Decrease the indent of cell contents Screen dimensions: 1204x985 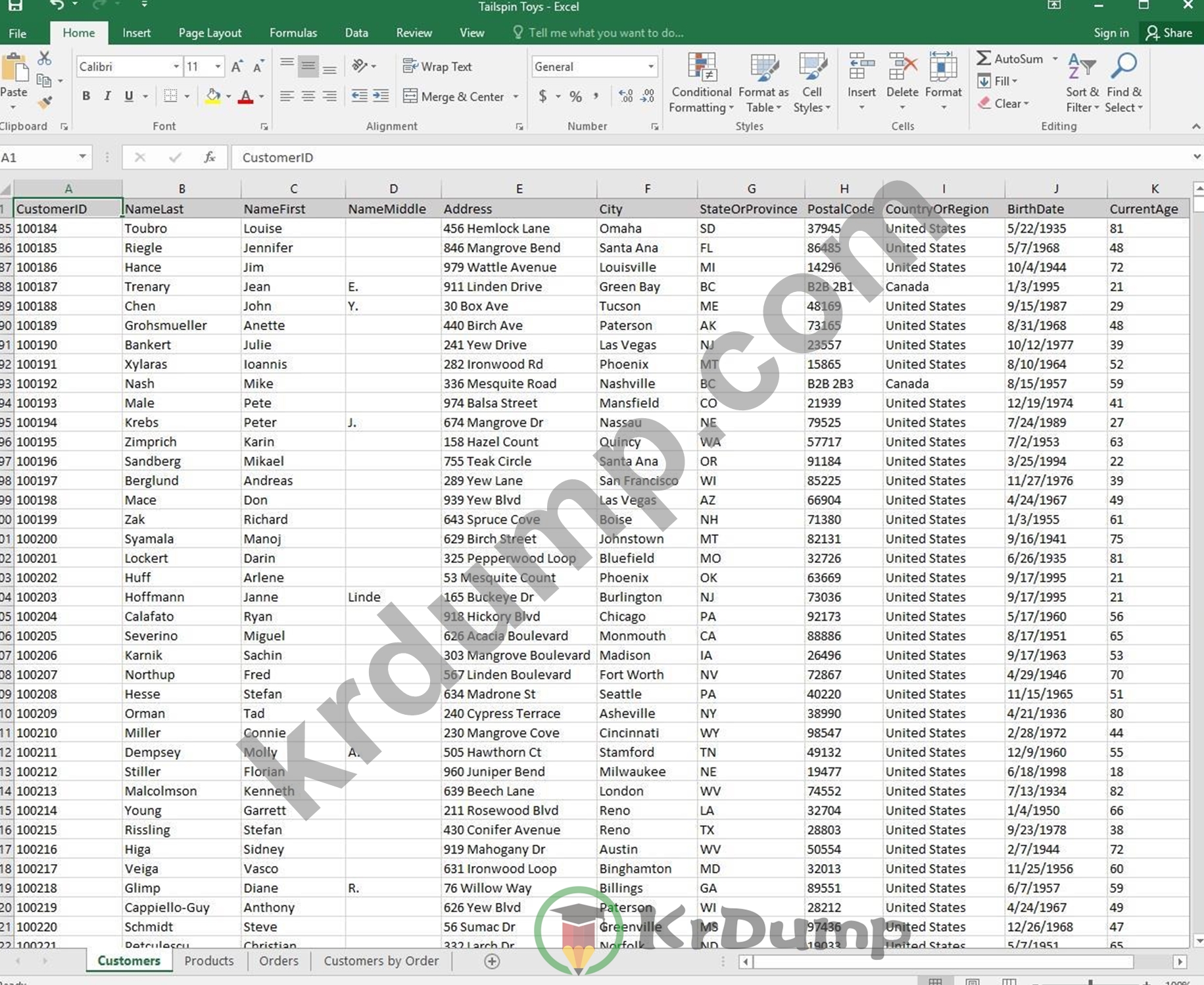pos(359,96)
